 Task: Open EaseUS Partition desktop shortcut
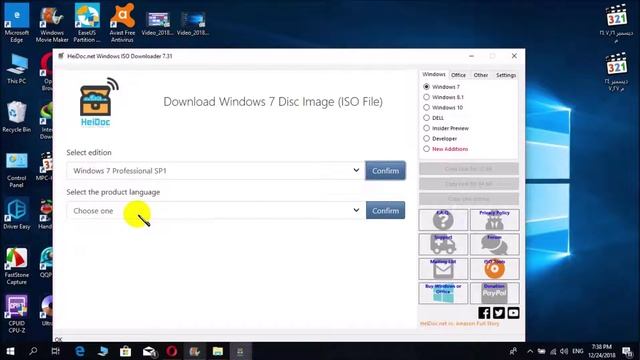(87, 23)
